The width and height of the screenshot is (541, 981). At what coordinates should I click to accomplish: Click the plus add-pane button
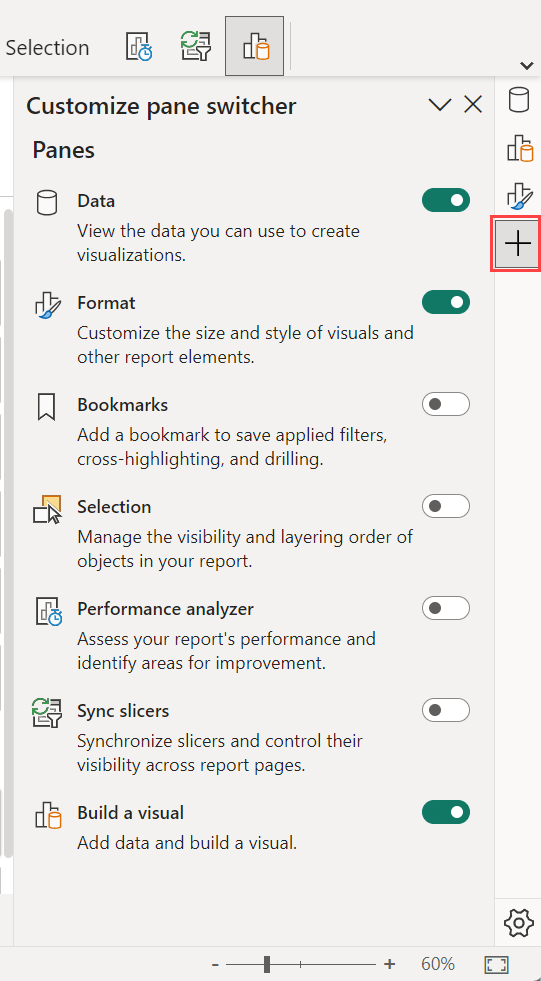click(517, 243)
